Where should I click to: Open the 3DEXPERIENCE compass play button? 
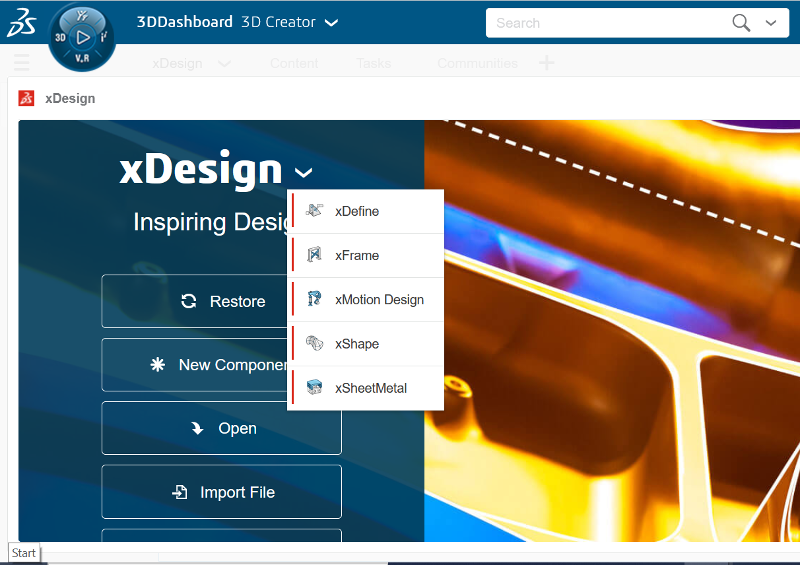[82, 37]
